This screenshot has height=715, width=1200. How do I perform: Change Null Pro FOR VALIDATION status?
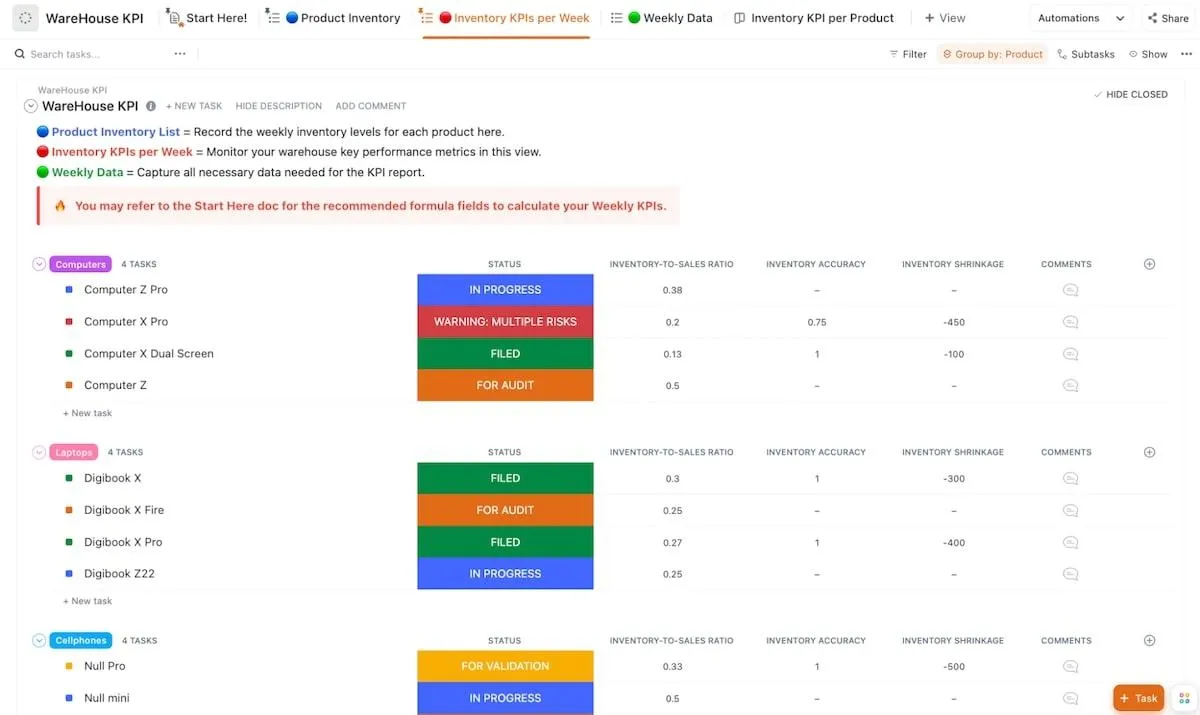(505, 666)
